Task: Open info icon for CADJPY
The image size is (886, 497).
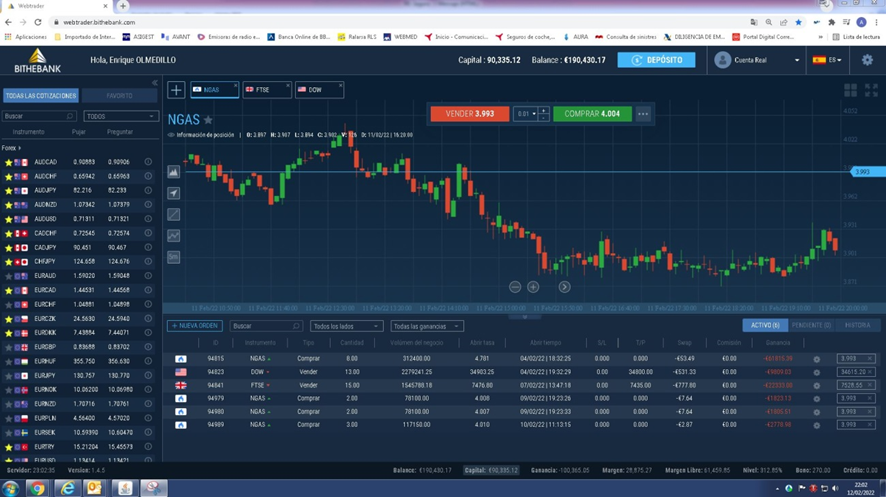Action: tap(148, 247)
